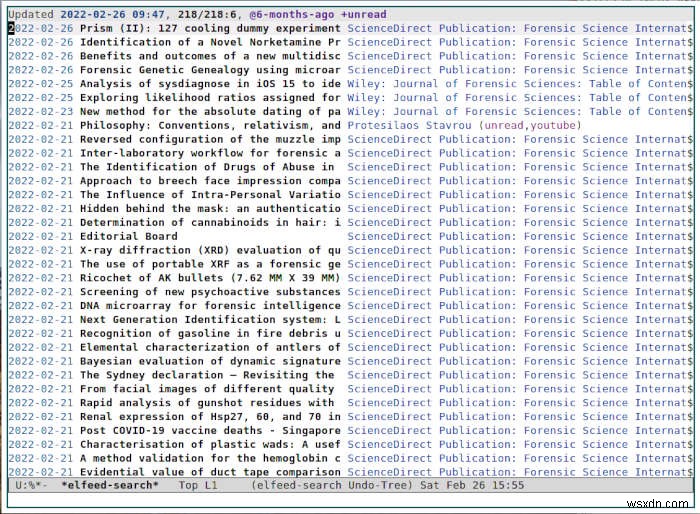Click the date on 'Editorial Board' row
Image resolution: width=700 pixels, height=514 pixels.
coord(41,236)
